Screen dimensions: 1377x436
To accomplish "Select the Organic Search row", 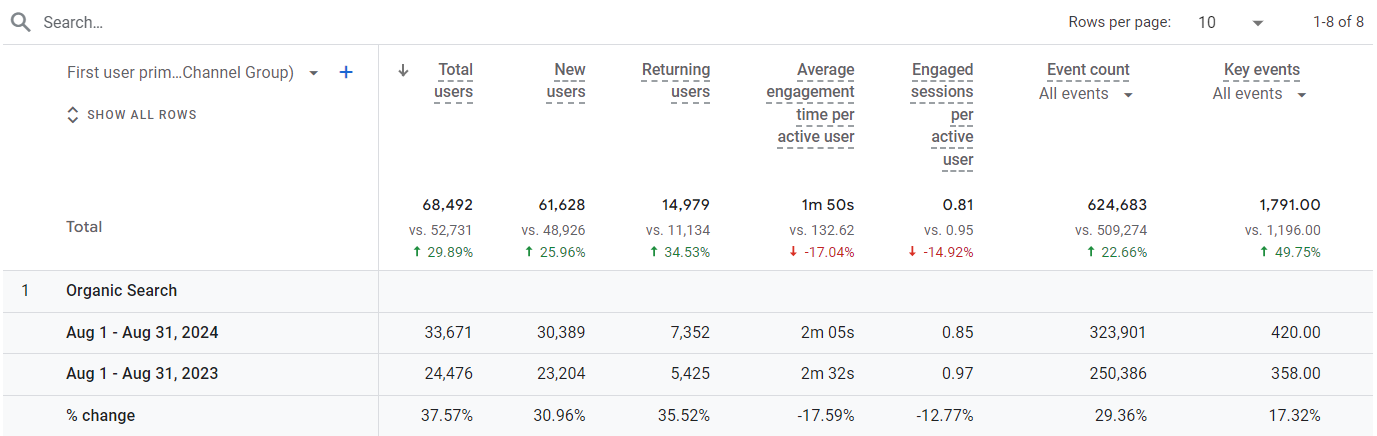I will (x=121, y=291).
